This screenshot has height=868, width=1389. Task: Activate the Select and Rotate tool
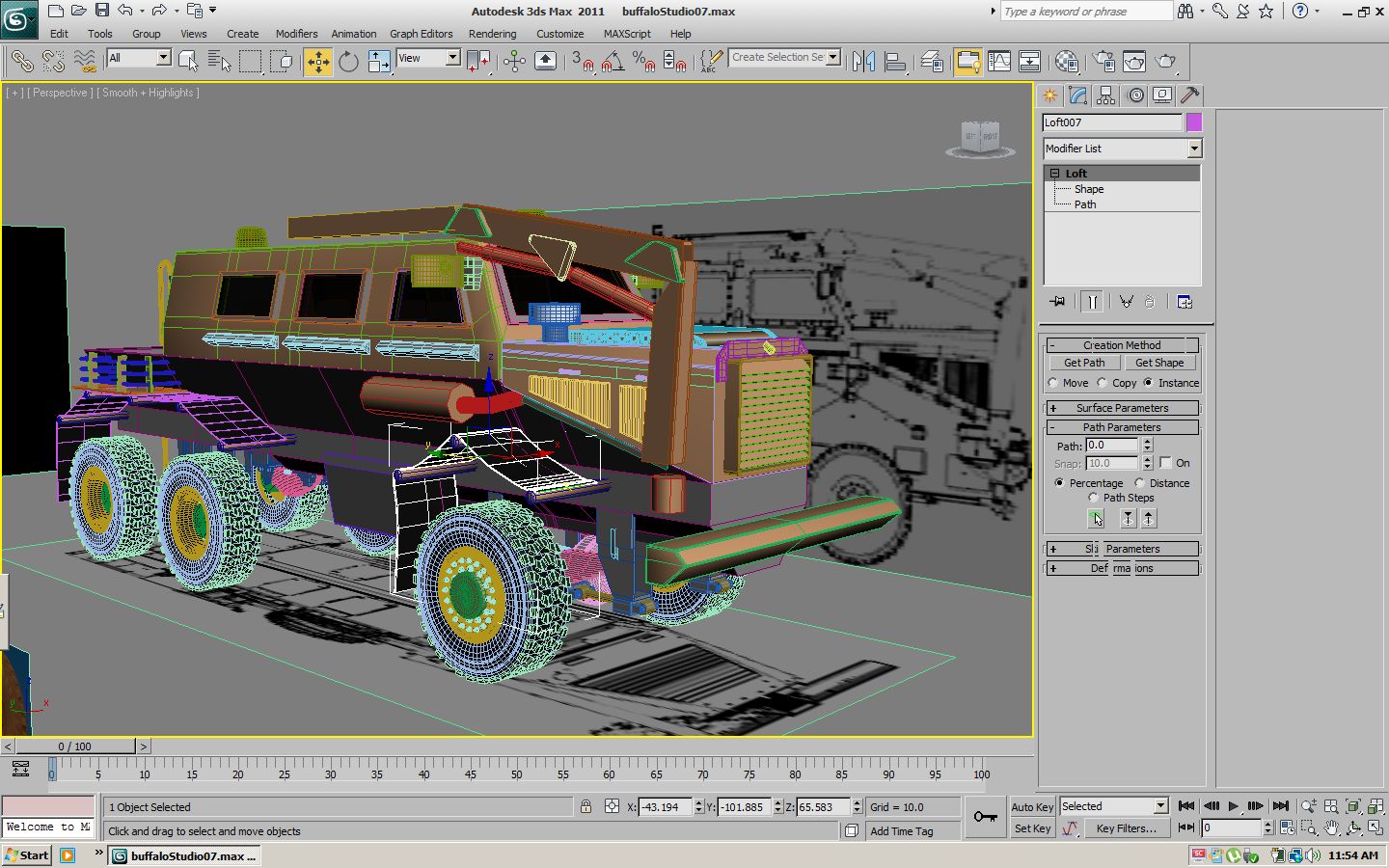pyautogui.click(x=348, y=62)
